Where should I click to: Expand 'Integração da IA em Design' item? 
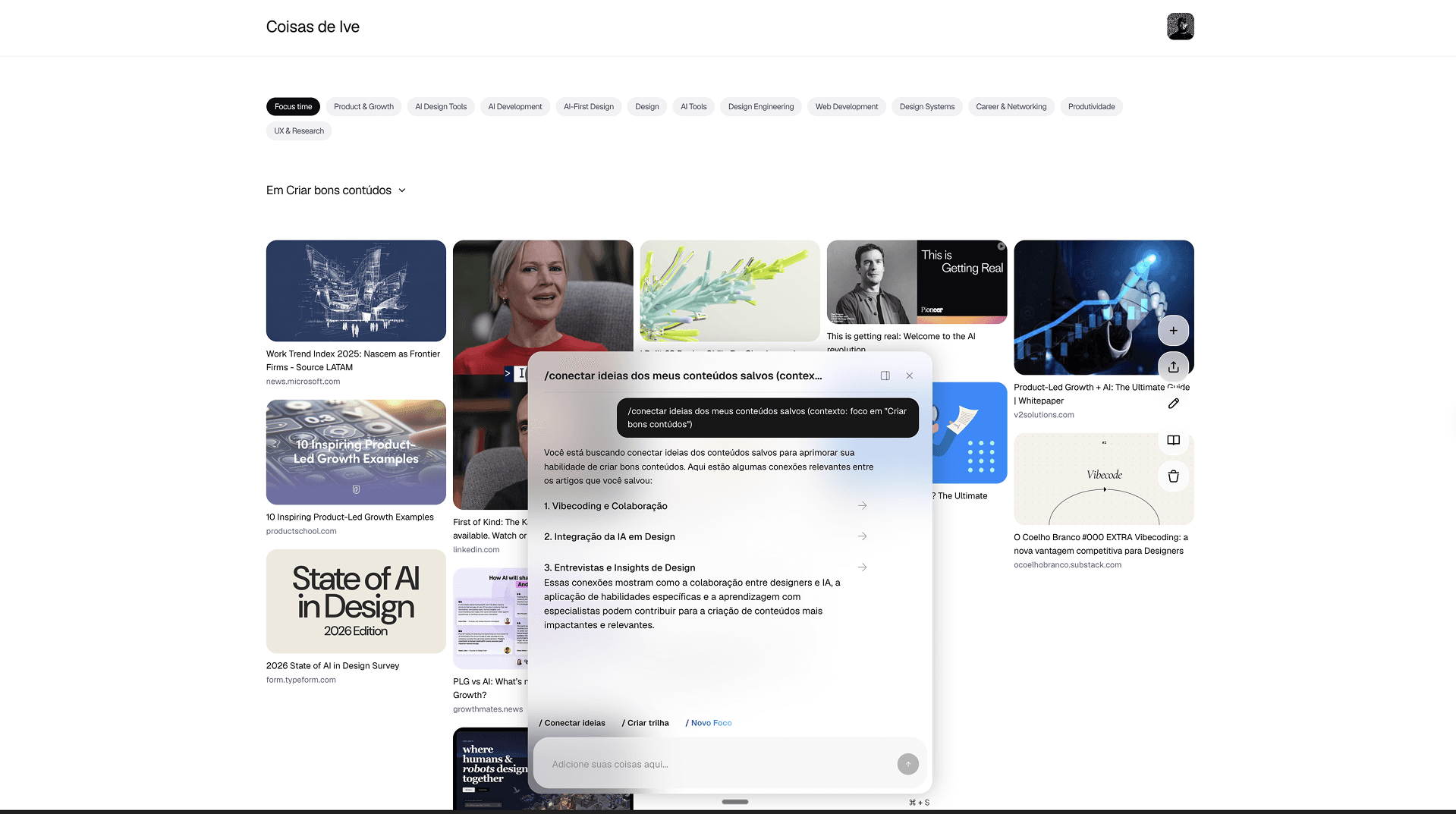[862, 536]
